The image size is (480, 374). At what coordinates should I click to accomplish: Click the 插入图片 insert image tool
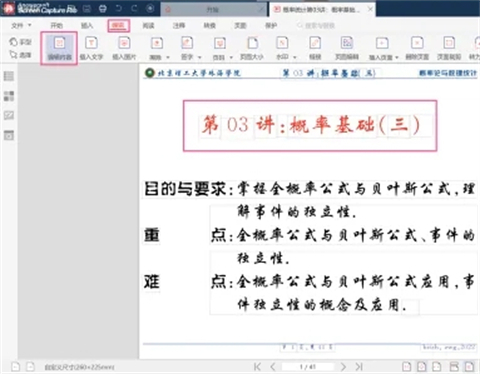pos(124,48)
